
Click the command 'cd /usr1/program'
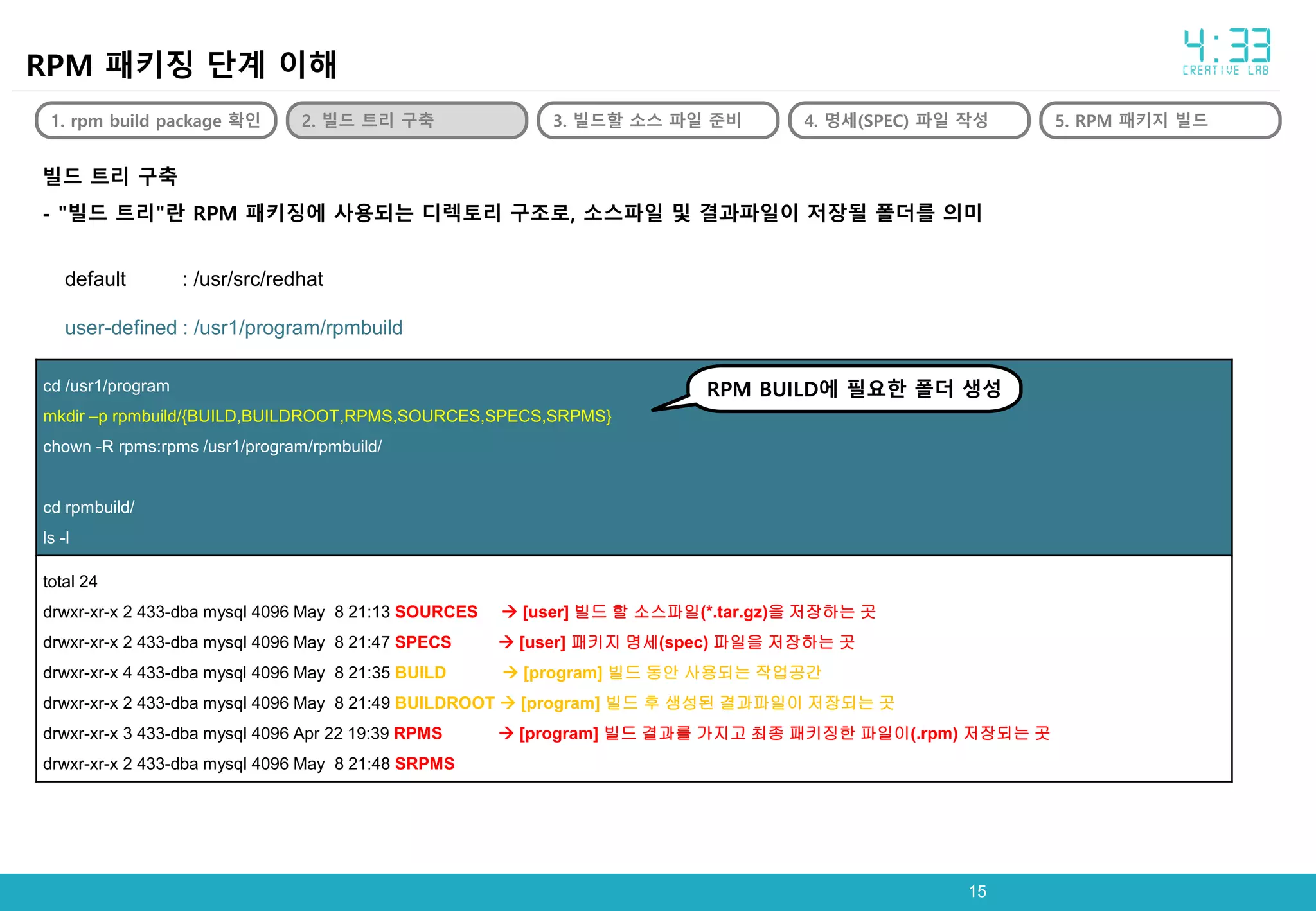click(x=106, y=386)
